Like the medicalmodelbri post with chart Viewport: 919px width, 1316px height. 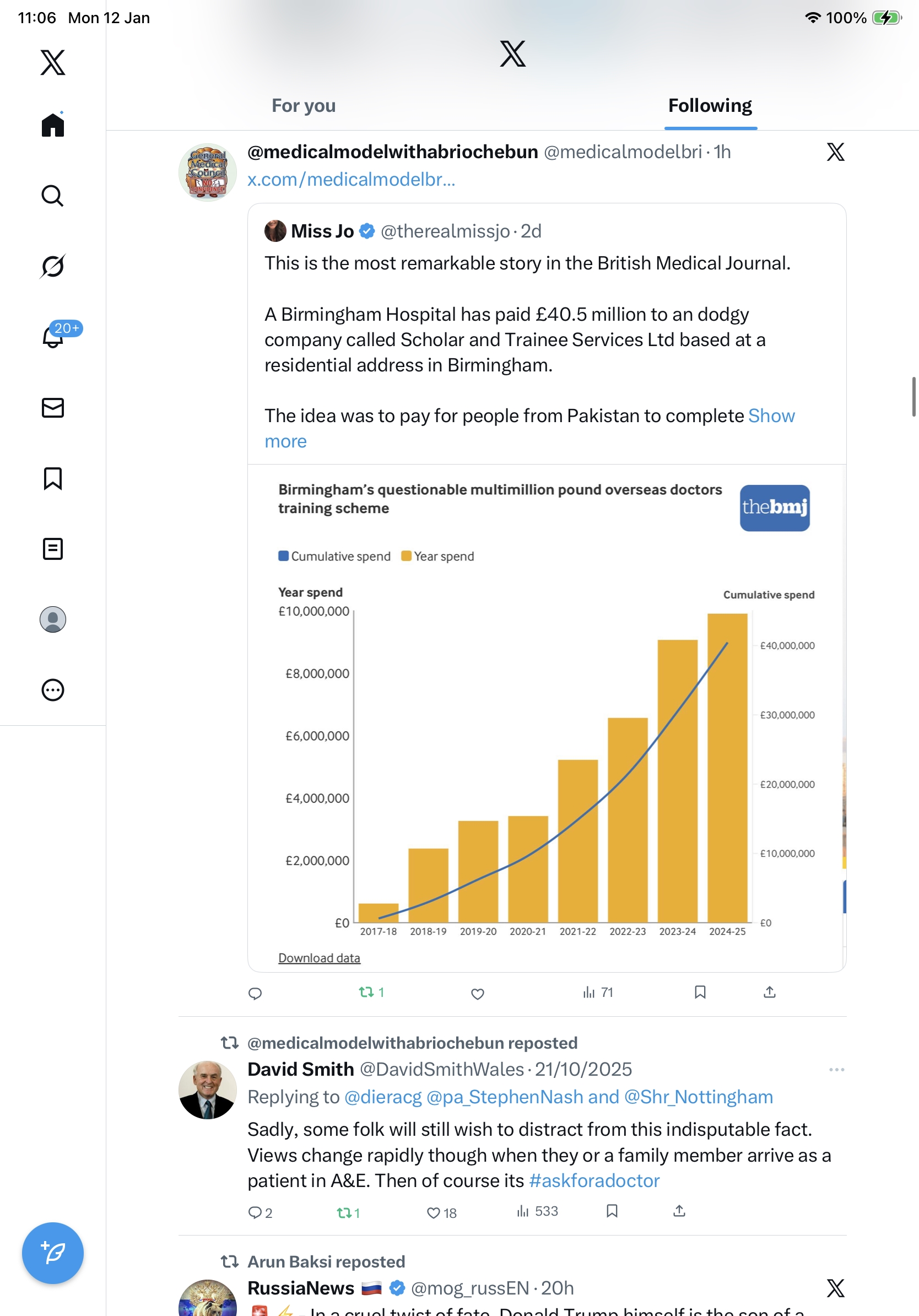click(x=477, y=993)
